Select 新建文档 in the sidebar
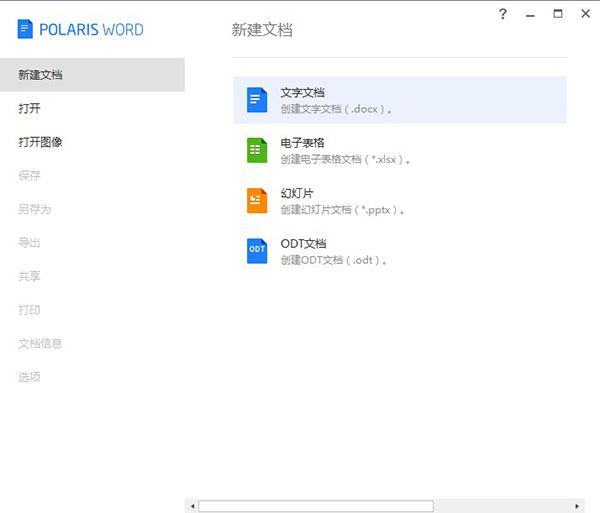Viewport: 600px width, 513px height. pos(41,75)
